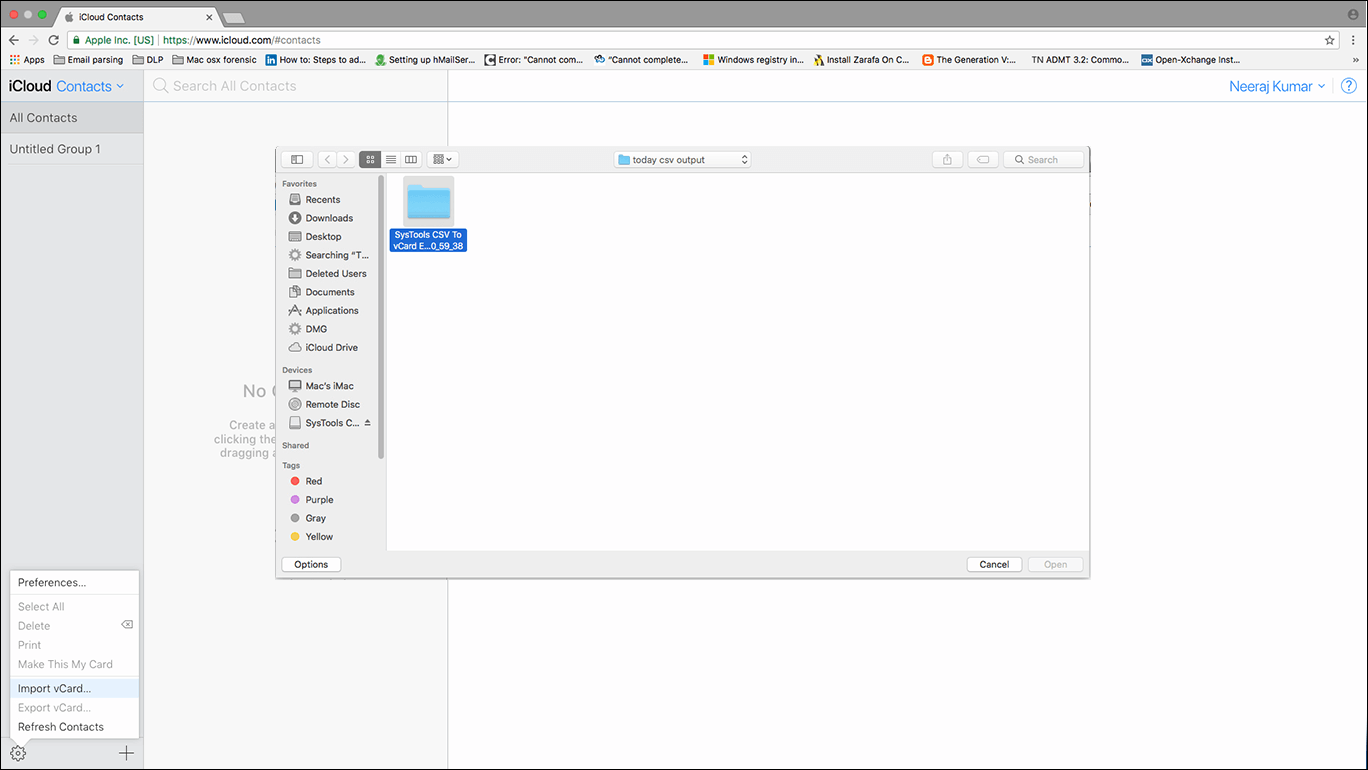Click Cancel in the file dialog

(994, 564)
